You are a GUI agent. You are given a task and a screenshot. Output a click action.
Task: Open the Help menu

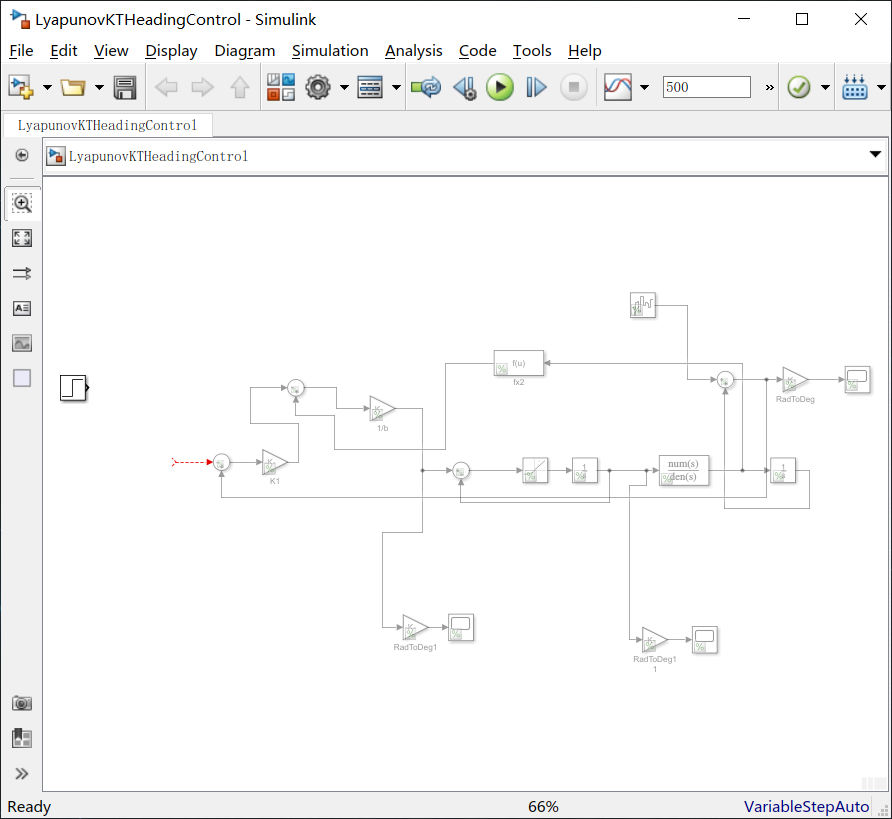[584, 51]
